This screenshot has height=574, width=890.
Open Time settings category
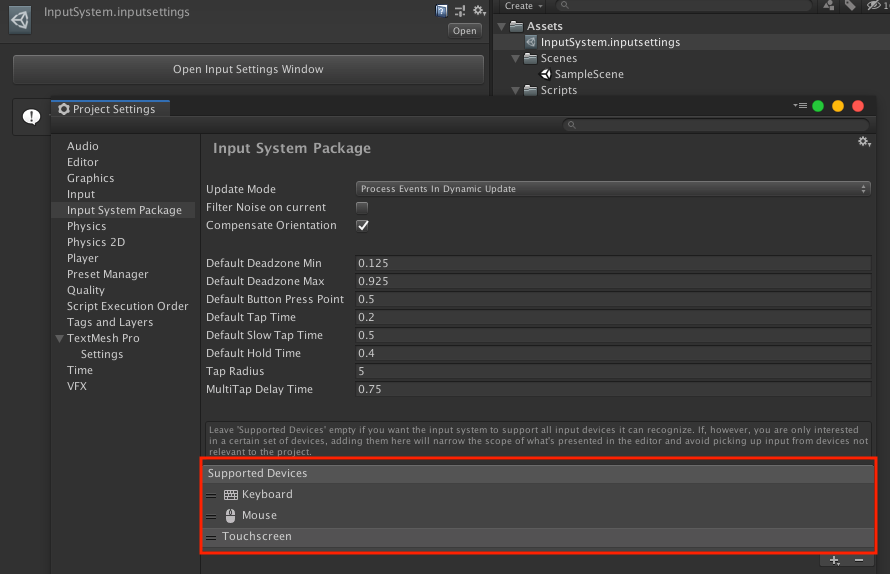tap(80, 370)
